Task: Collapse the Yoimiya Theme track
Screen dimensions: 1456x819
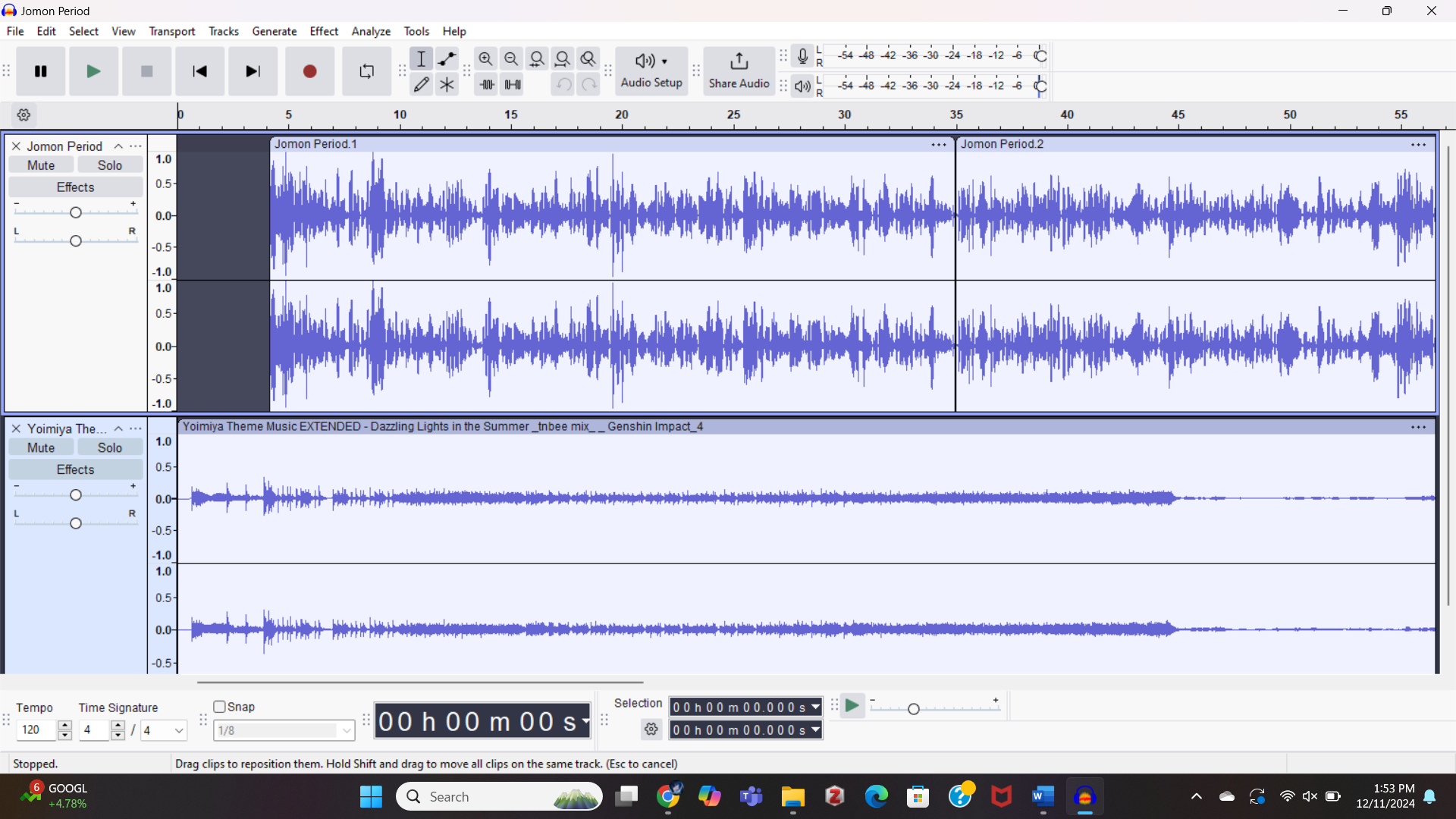Action: click(x=118, y=429)
